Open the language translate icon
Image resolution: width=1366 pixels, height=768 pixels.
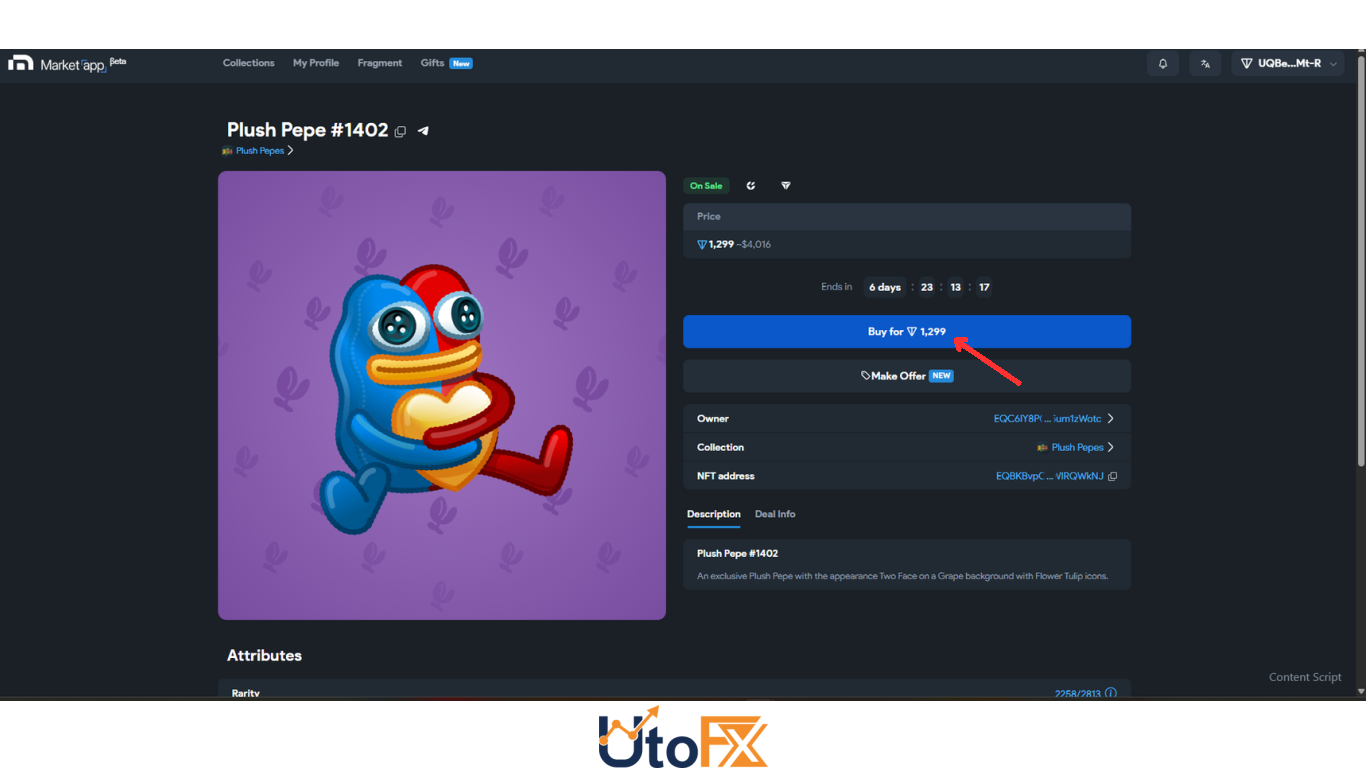[1205, 63]
